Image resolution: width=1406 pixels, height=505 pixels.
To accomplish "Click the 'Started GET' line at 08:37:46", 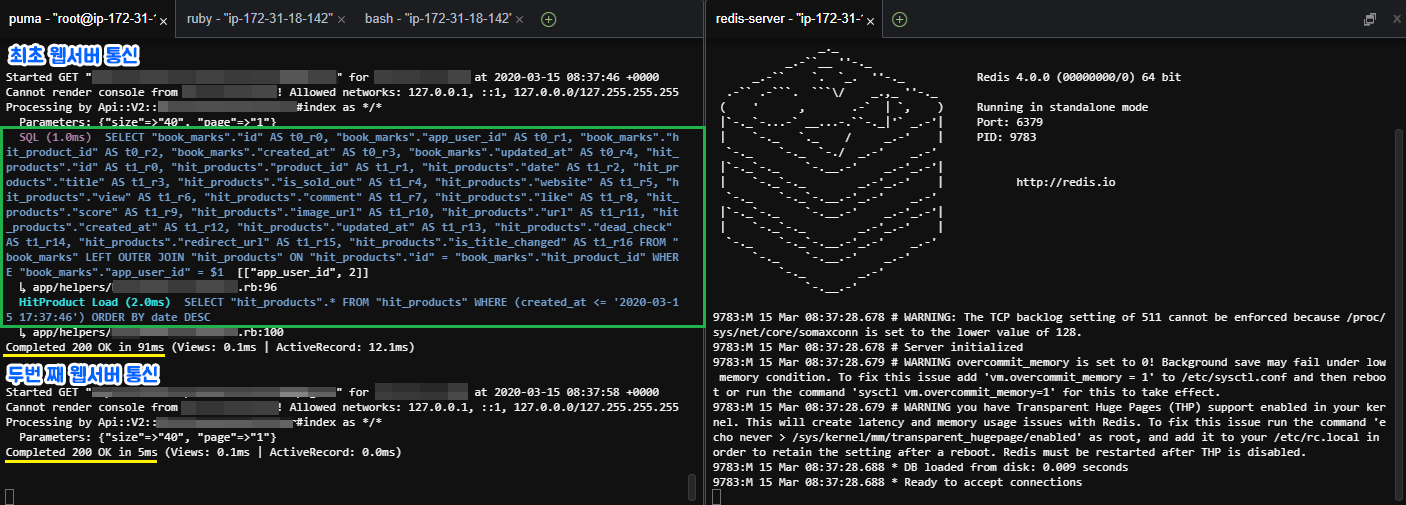I will (332, 77).
